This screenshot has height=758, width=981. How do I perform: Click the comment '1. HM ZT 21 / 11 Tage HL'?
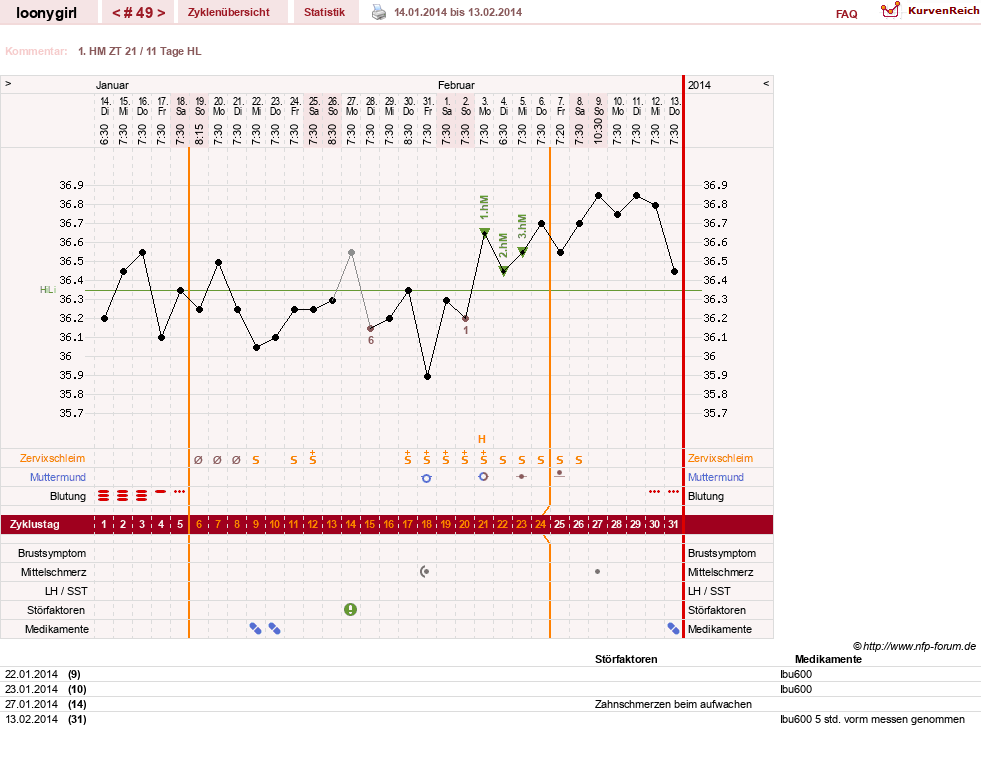pyautogui.click(x=140, y=51)
